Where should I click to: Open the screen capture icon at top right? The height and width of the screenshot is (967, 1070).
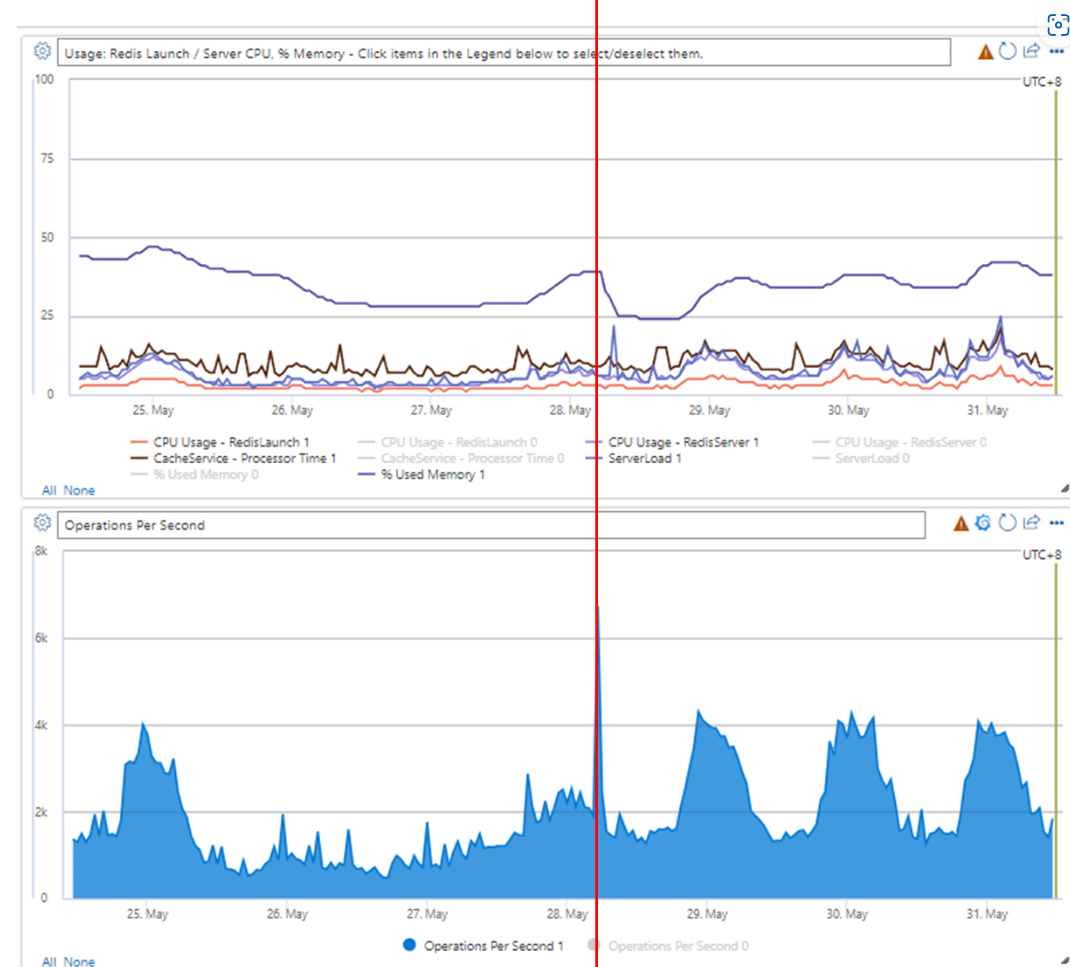tap(1057, 25)
